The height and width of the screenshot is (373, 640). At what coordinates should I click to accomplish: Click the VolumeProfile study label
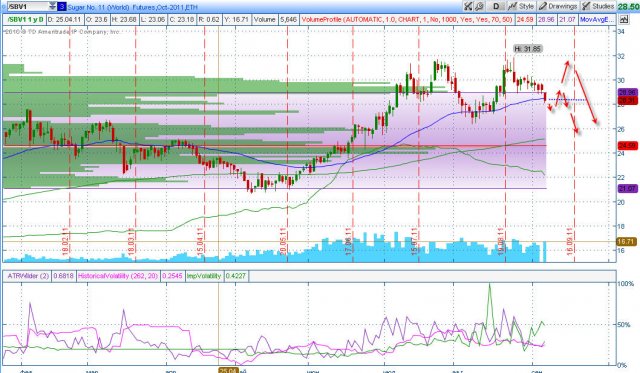407,19
